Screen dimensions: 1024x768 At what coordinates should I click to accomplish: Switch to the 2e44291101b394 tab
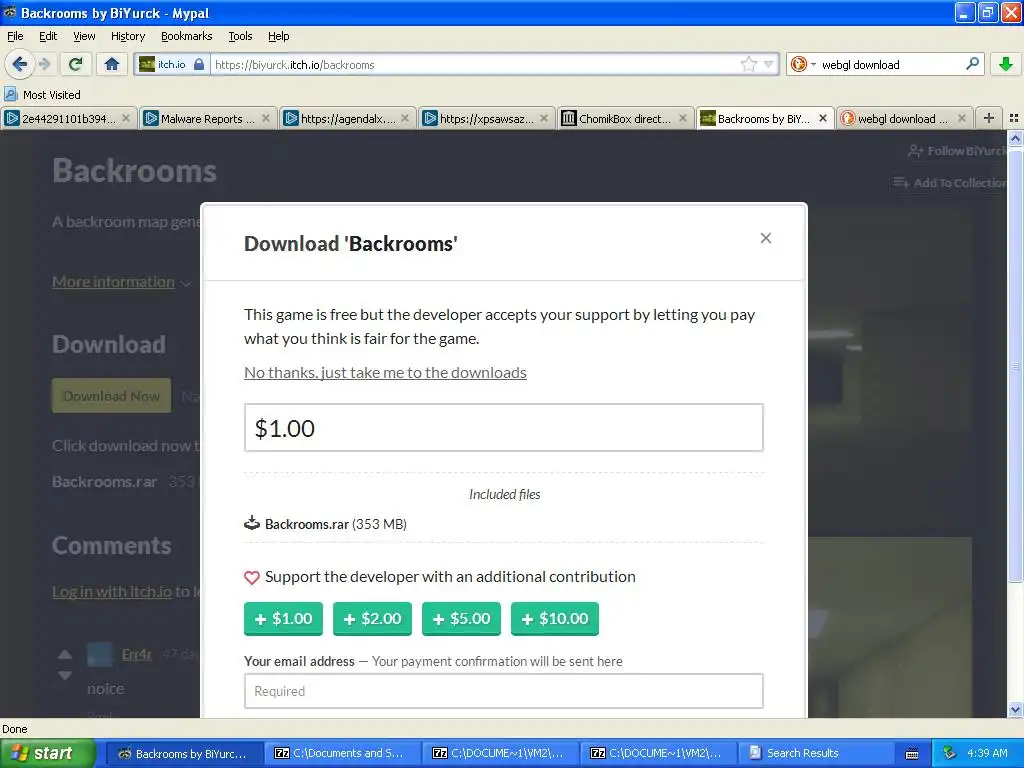click(69, 118)
